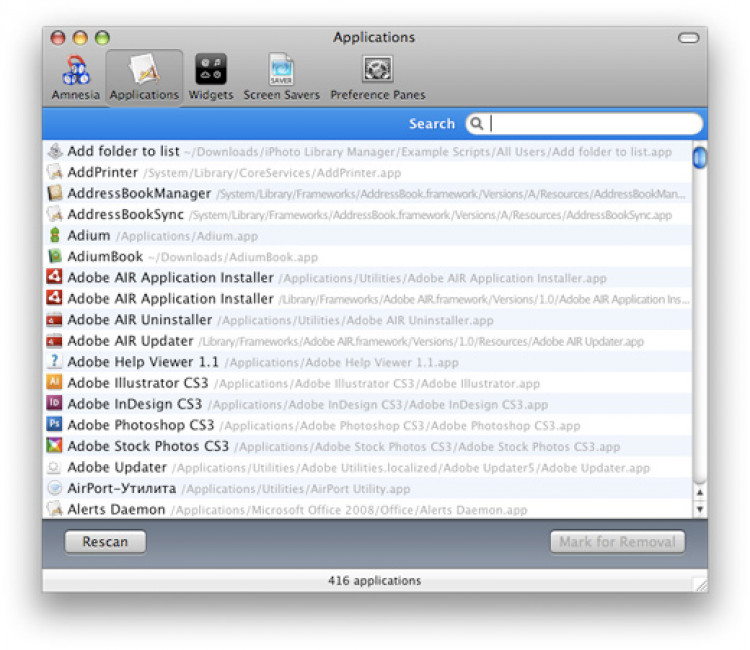
Task: Click the Adobe Updater app icon
Action: pyautogui.click(x=55, y=467)
